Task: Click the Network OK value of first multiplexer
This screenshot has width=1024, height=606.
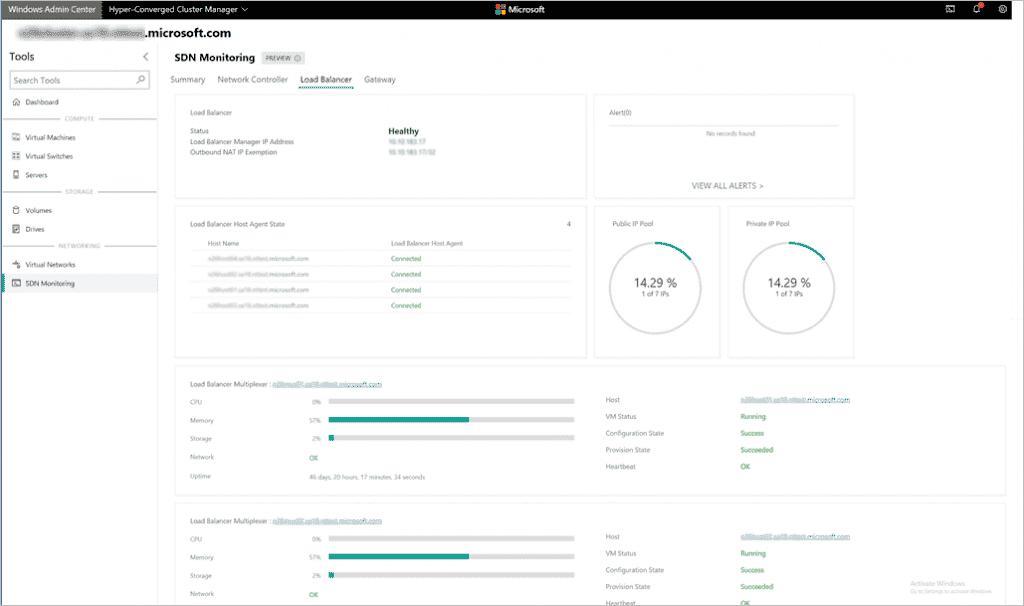Action: 313,458
